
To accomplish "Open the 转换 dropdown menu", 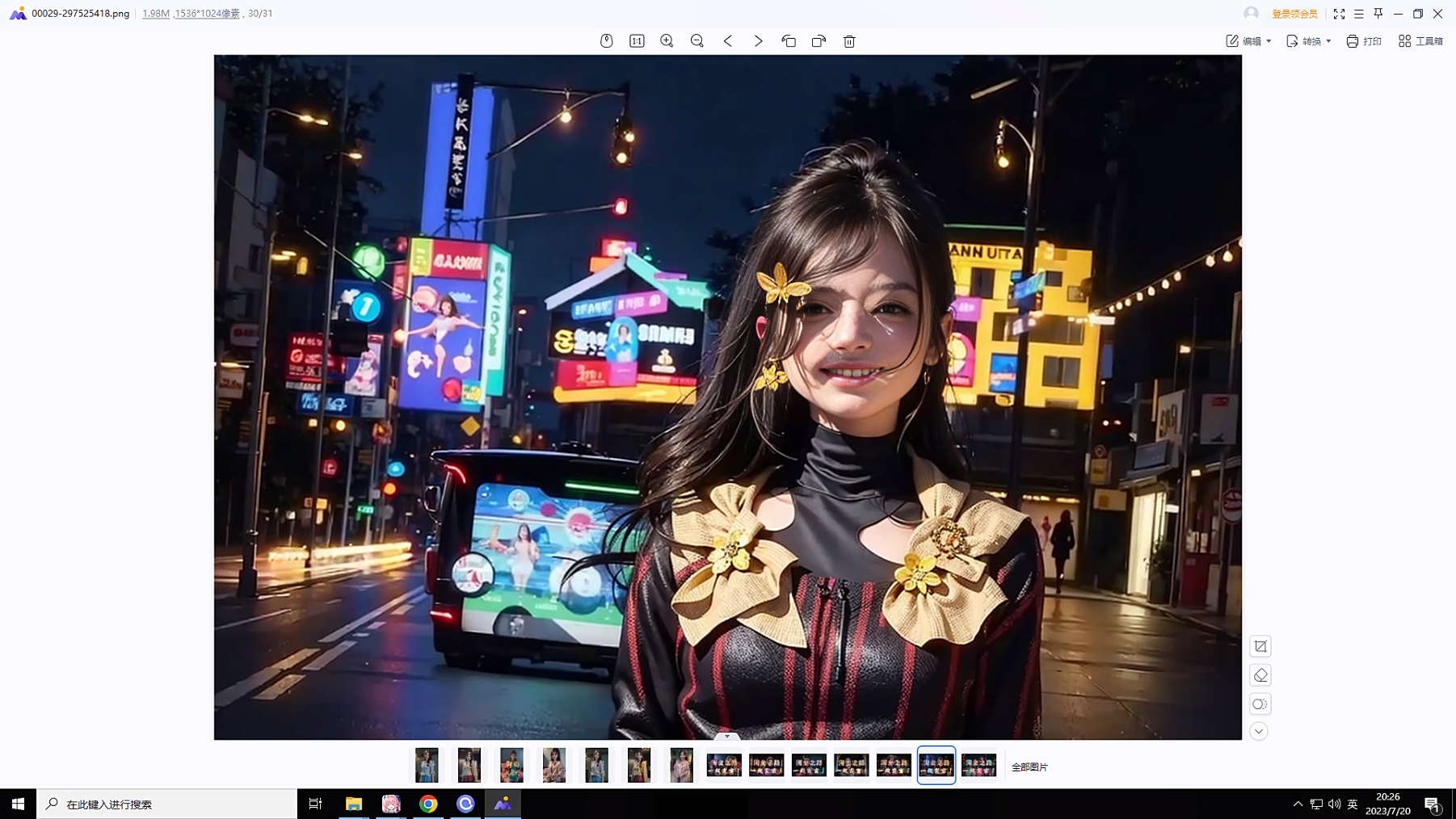I will [x=1308, y=41].
